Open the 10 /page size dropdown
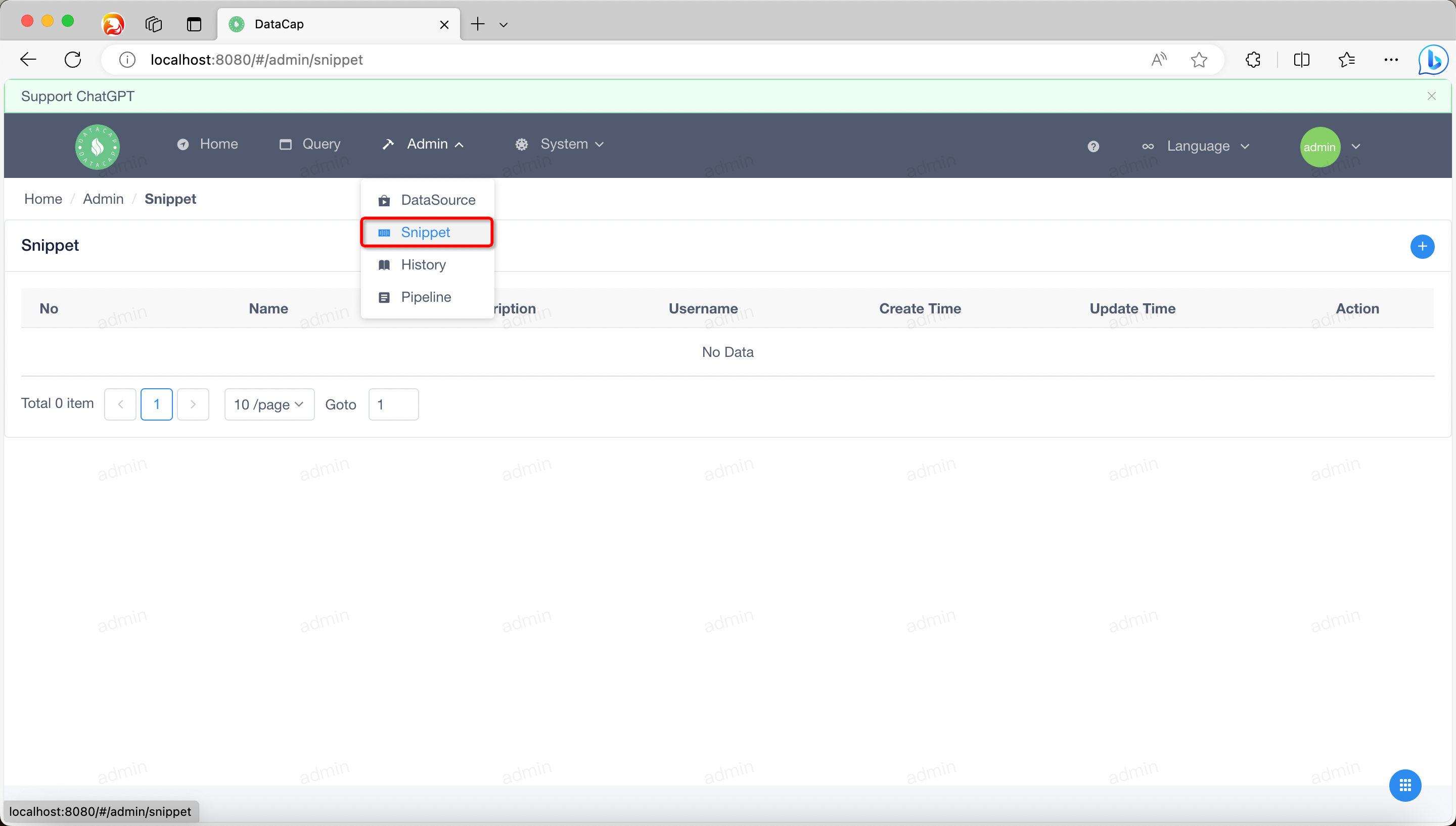1456x826 pixels. (x=269, y=404)
